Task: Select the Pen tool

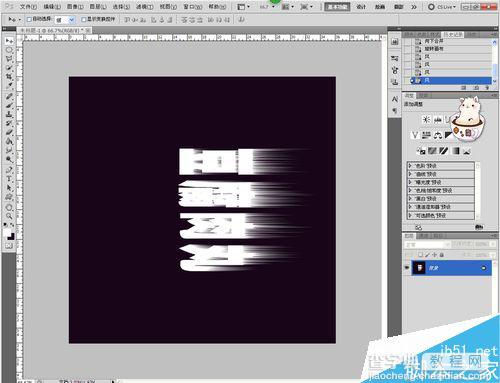Action: click(x=9, y=170)
